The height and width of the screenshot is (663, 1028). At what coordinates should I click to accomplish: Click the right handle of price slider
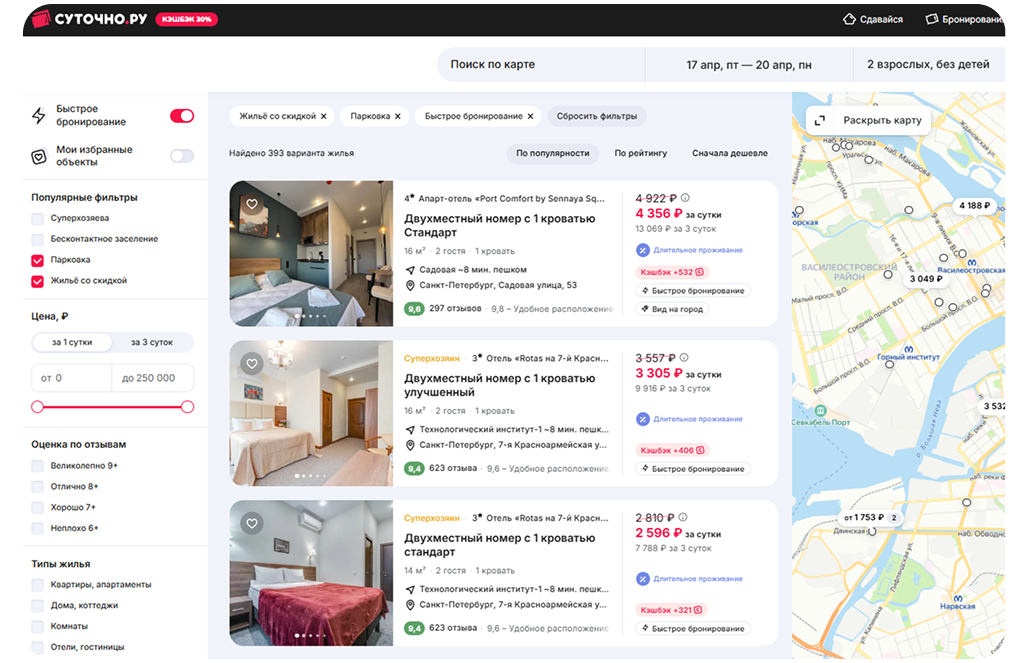click(187, 407)
